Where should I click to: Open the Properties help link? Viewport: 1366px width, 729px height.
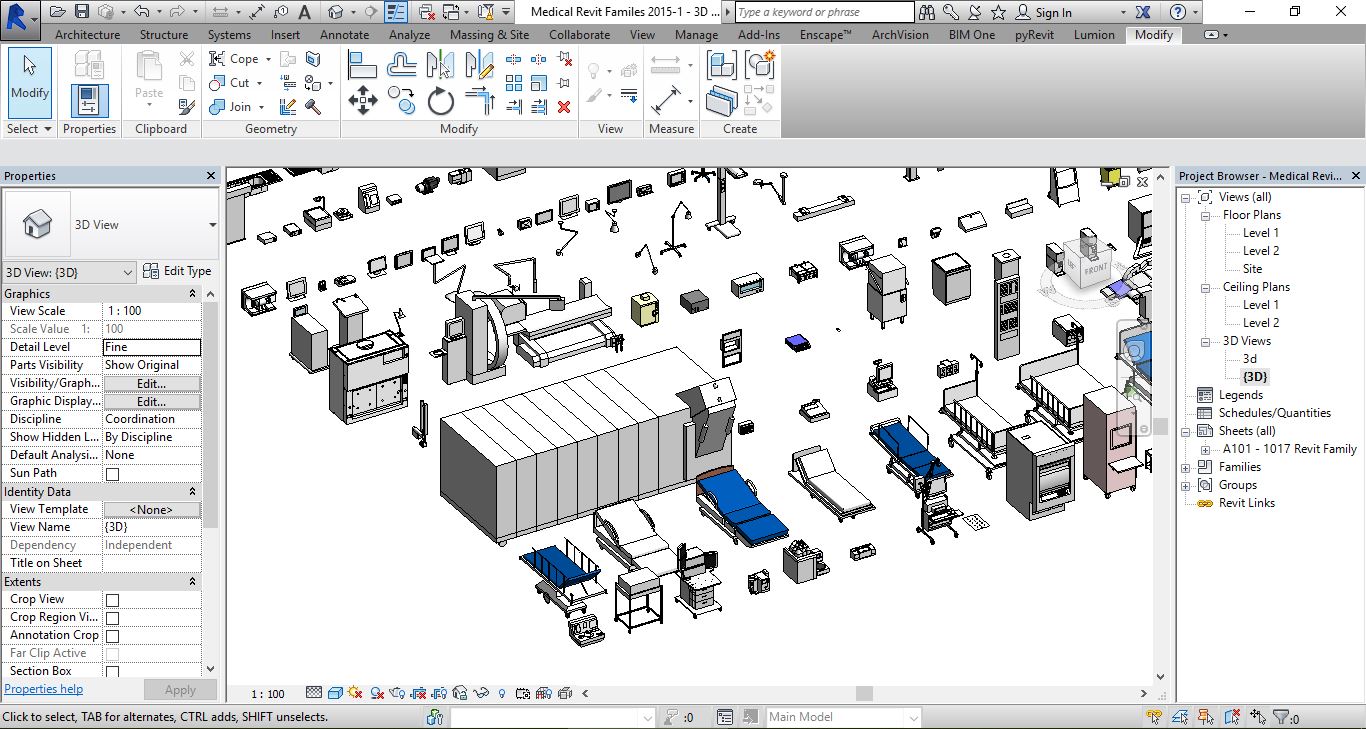point(43,689)
